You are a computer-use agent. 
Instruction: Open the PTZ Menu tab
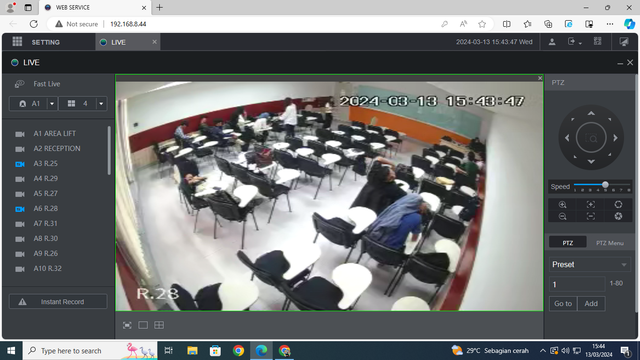click(610, 243)
